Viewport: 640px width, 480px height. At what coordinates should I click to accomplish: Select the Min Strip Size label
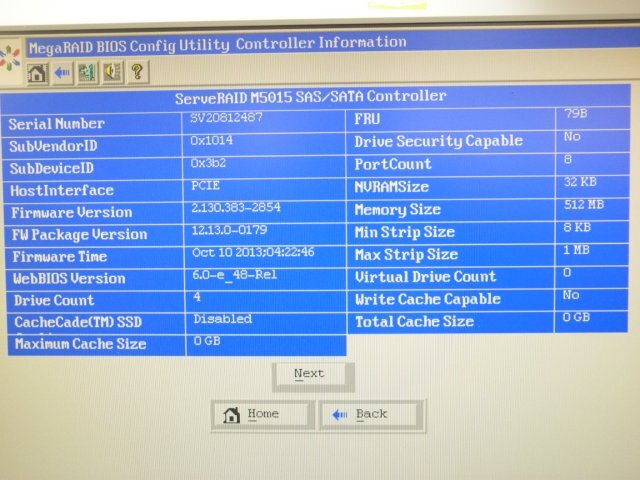(405, 232)
